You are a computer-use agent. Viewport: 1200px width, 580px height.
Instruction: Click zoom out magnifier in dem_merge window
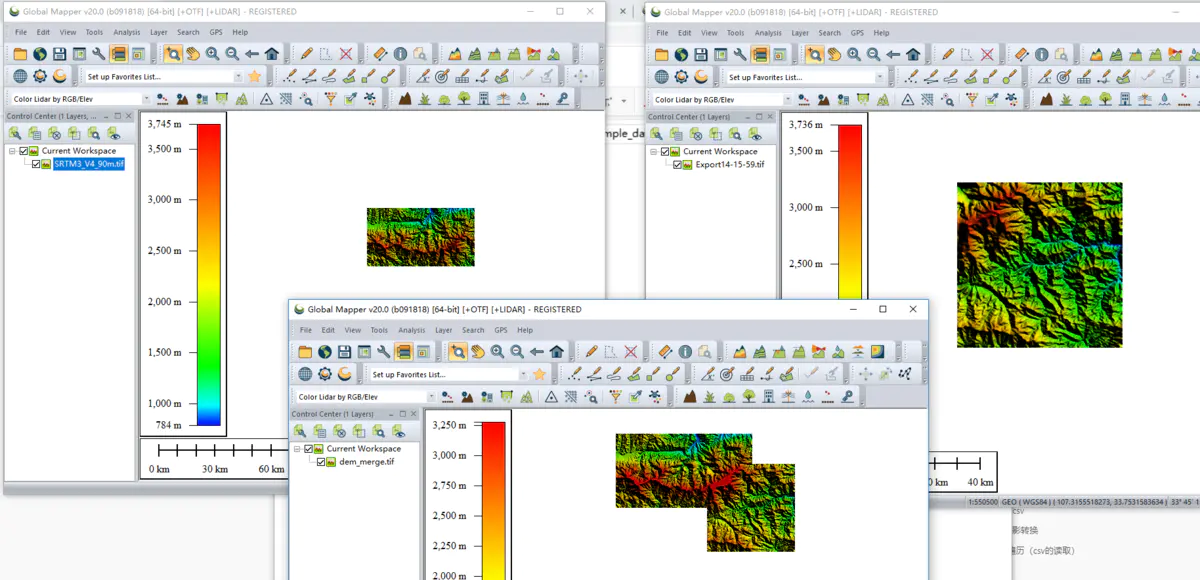[517, 352]
